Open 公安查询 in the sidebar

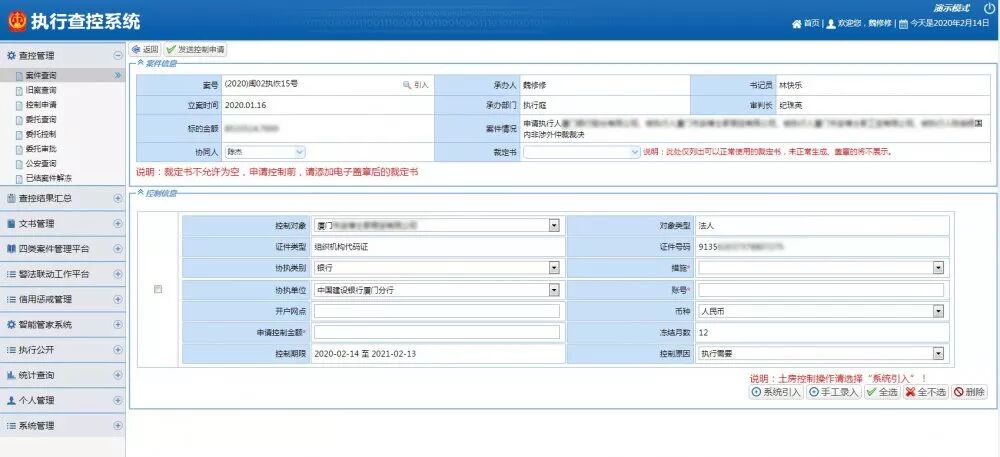pos(41,163)
